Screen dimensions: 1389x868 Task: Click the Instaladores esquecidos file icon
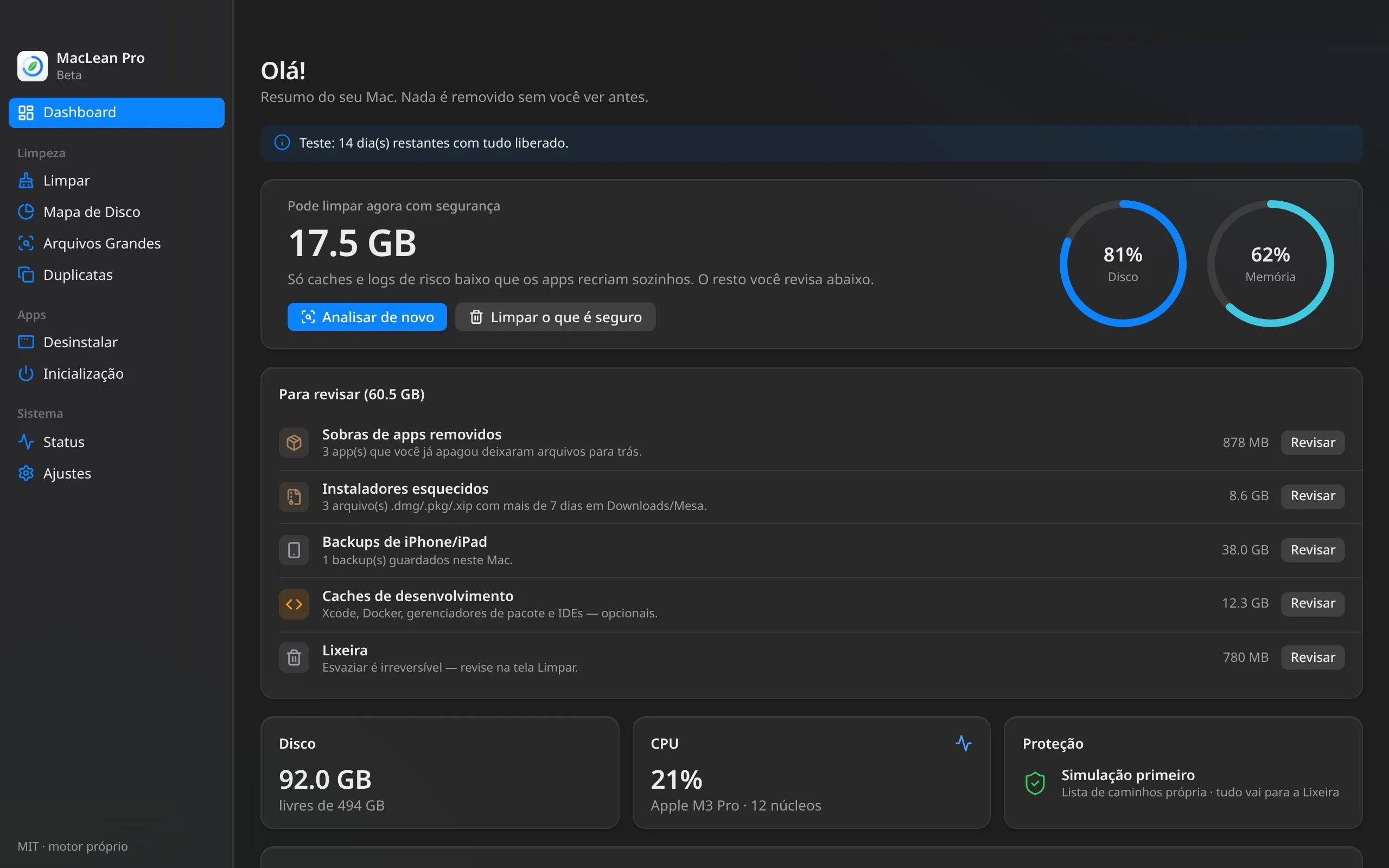294,496
